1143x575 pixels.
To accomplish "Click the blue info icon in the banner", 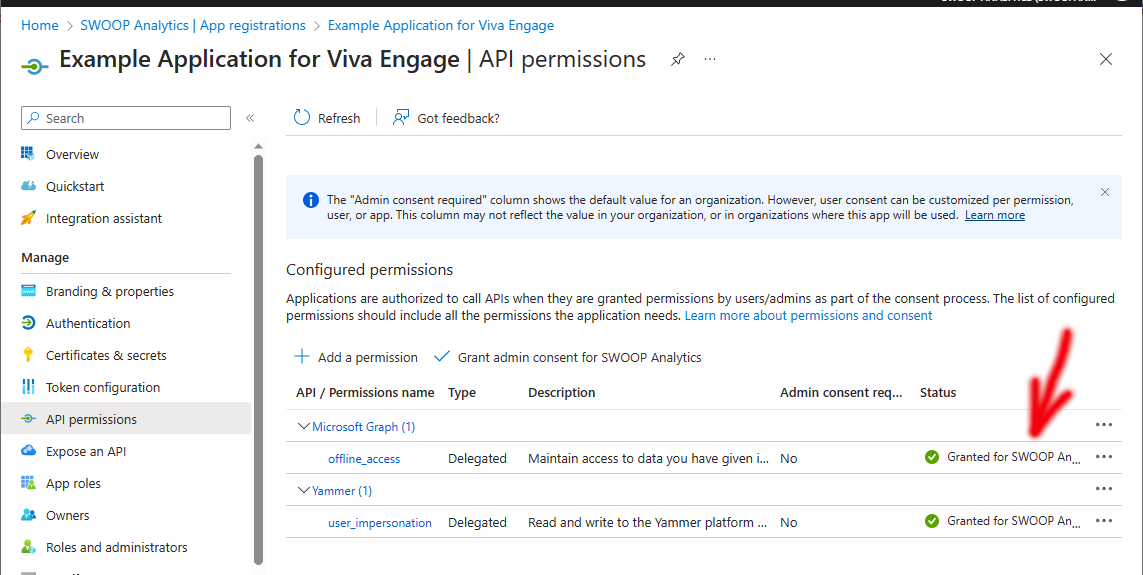I will click(x=311, y=200).
